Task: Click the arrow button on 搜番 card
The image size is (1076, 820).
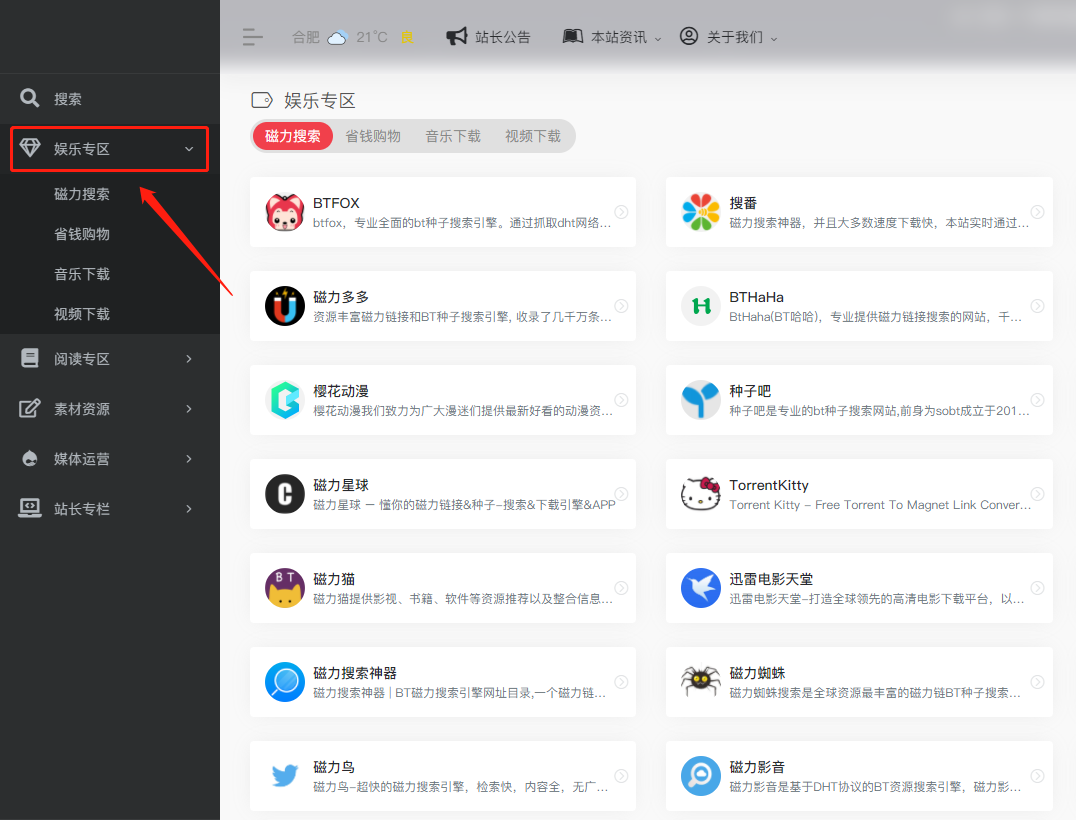Action: (1038, 212)
